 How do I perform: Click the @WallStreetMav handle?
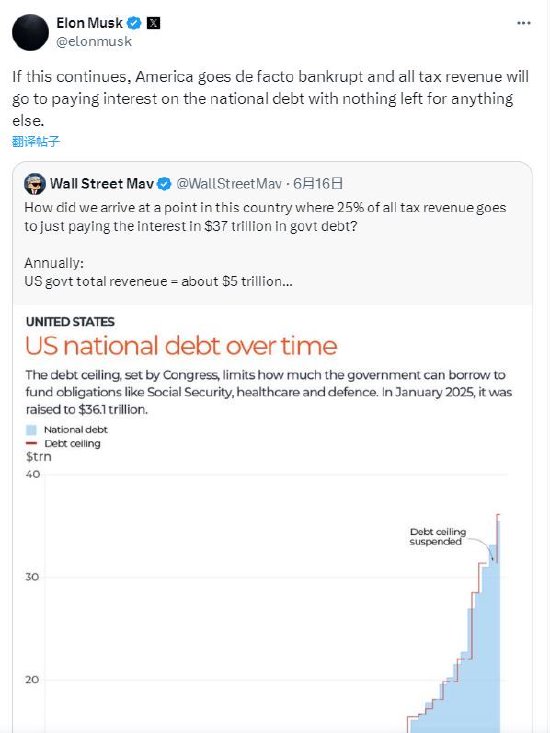(x=229, y=184)
